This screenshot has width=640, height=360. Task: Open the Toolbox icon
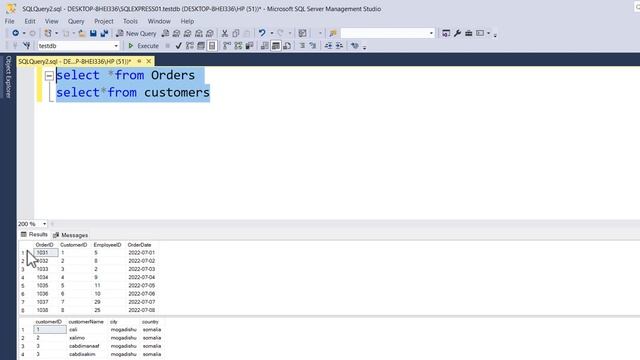[469, 33]
